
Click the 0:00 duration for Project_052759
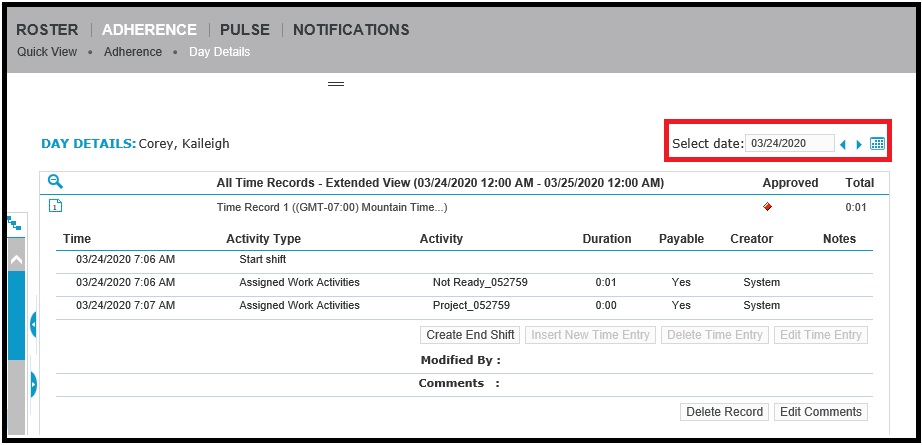pyautogui.click(x=606, y=305)
